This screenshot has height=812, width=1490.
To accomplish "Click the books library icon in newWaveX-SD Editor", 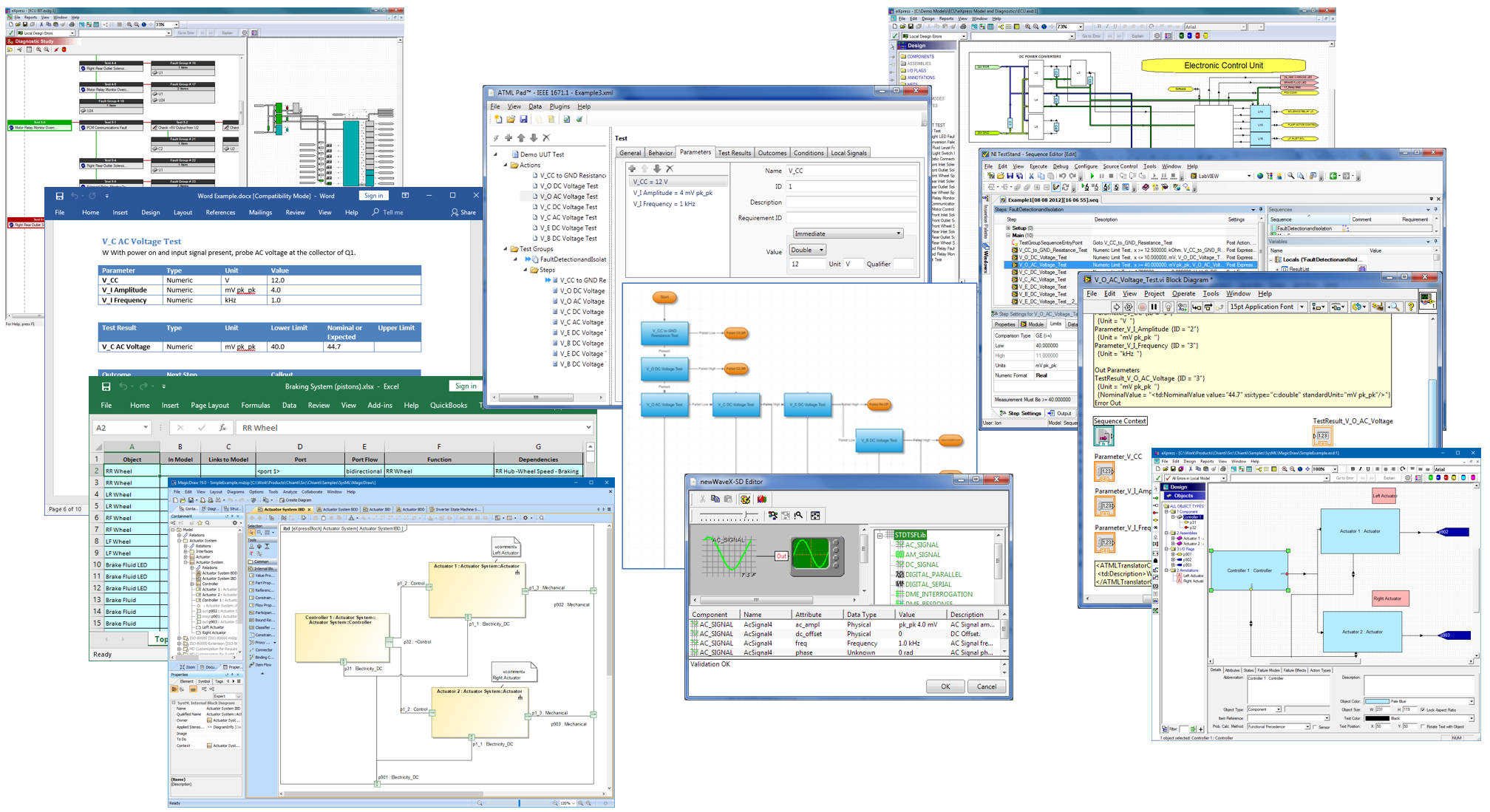I will (x=761, y=499).
